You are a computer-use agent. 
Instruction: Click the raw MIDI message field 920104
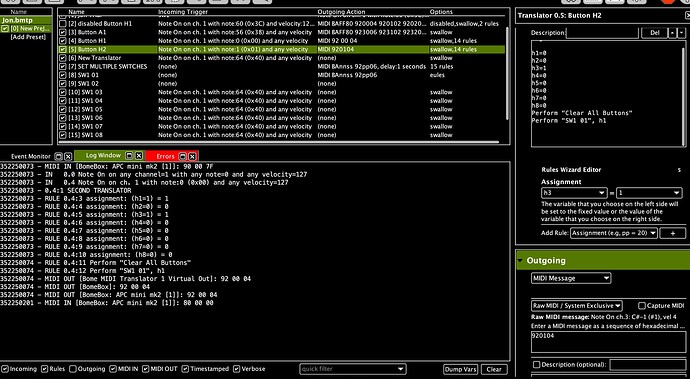[x=608, y=342]
